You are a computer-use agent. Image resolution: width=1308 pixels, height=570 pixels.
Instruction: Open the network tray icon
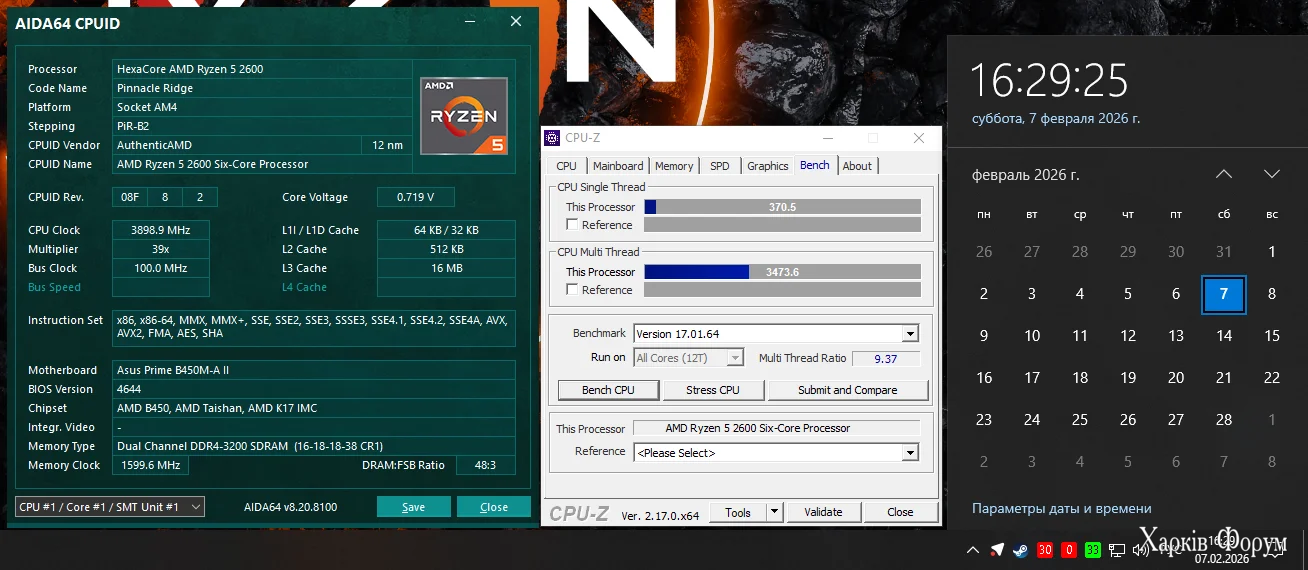click(1117, 549)
